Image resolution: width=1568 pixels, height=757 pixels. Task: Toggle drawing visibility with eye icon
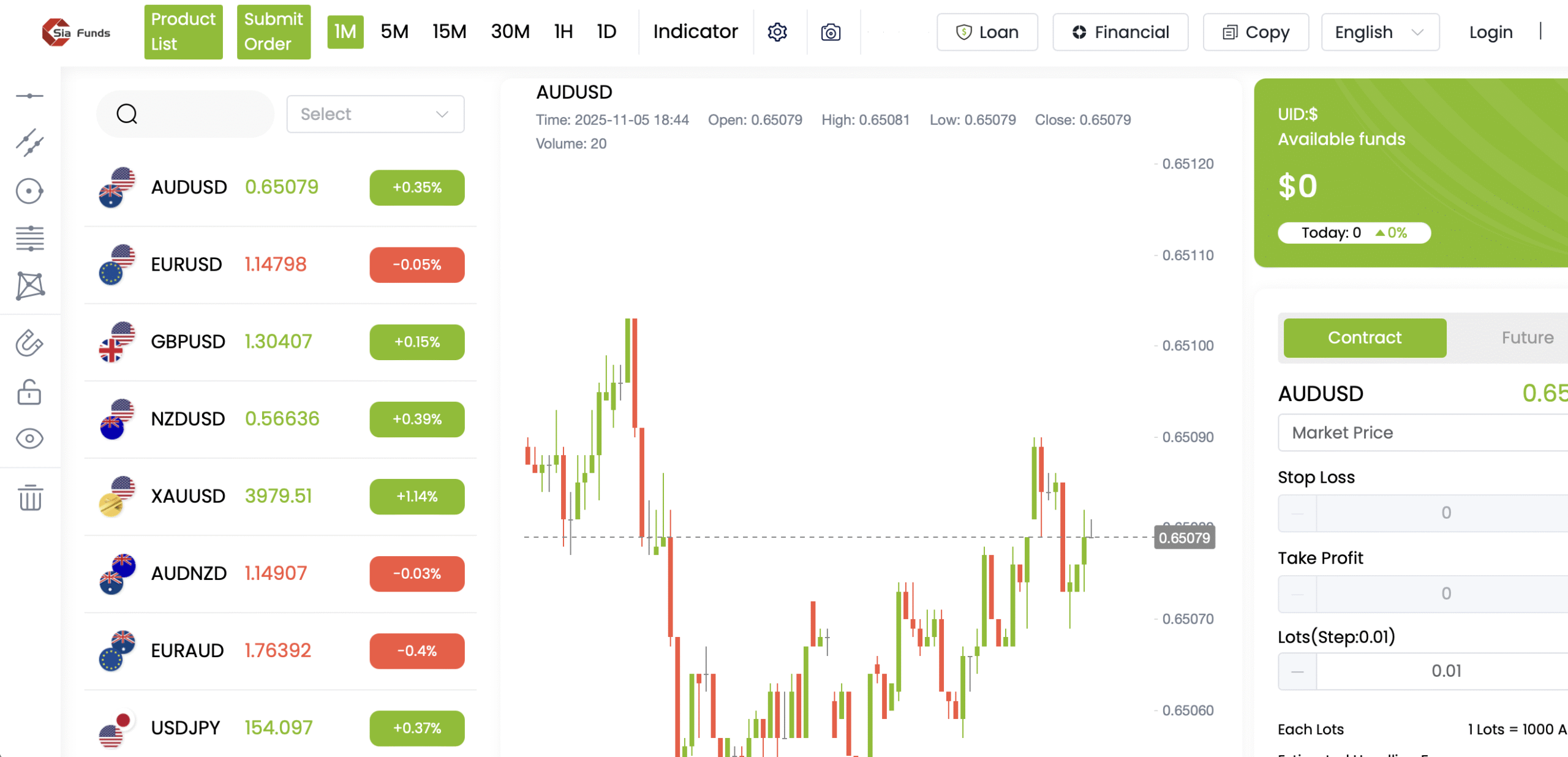tap(29, 439)
